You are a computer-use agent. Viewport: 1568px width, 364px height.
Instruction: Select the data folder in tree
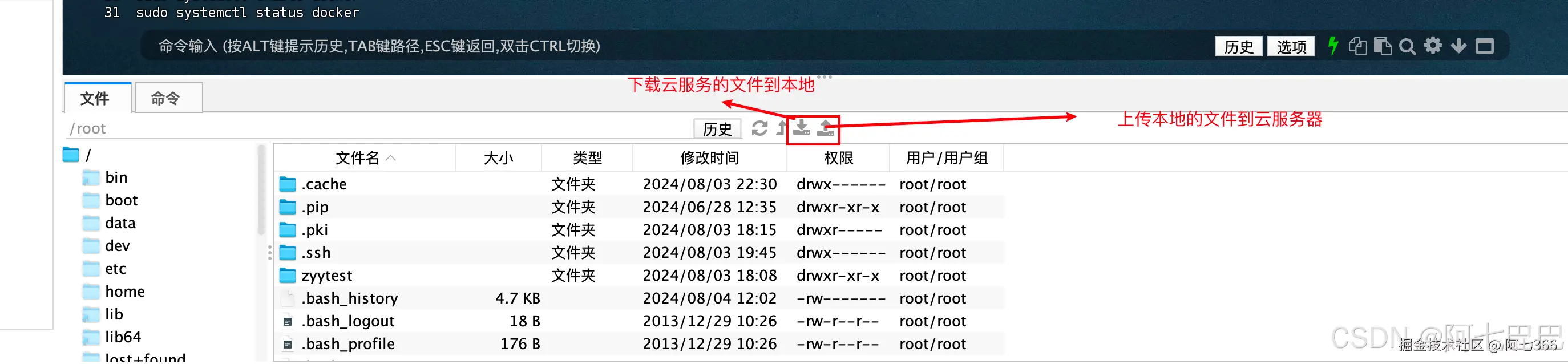109,224
